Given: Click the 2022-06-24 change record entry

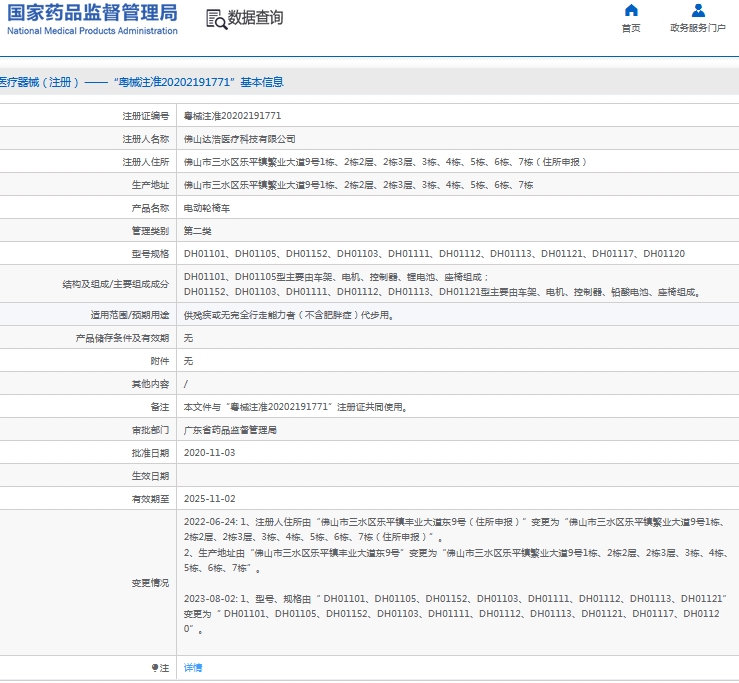Looking at the screenshot, I should pyautogui.click(x=455, y=545).
